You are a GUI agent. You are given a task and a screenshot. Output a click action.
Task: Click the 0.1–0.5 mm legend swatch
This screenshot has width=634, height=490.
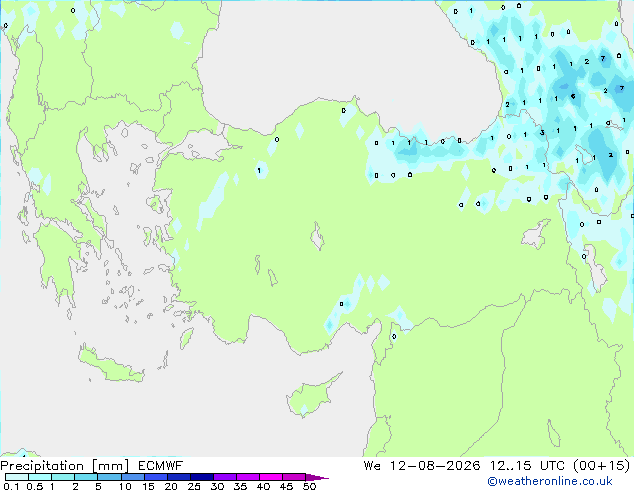[17, 477]
